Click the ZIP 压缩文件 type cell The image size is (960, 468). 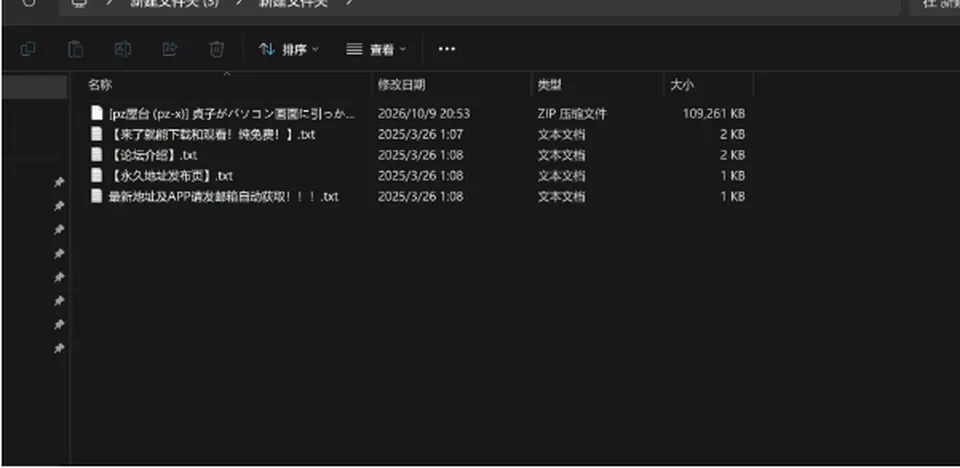tap(572, 113)
